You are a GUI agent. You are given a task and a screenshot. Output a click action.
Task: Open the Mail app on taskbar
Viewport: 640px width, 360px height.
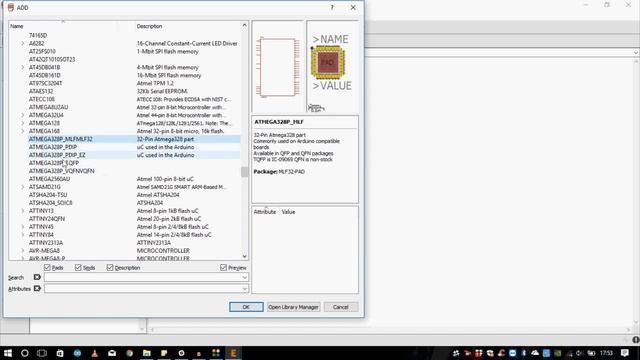112,353
